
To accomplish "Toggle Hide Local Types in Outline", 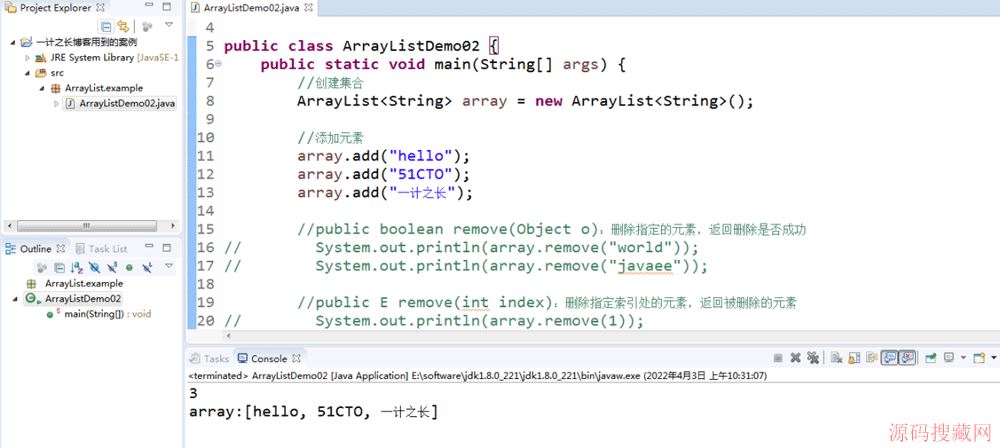I will coord(147,267).
